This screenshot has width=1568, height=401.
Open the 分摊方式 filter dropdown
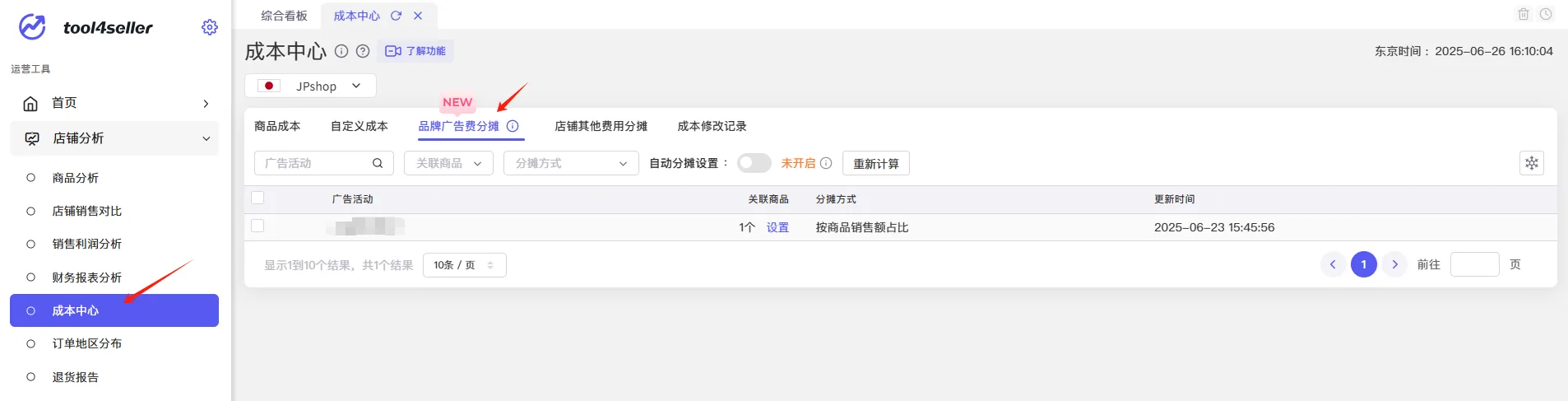[571, 163]
